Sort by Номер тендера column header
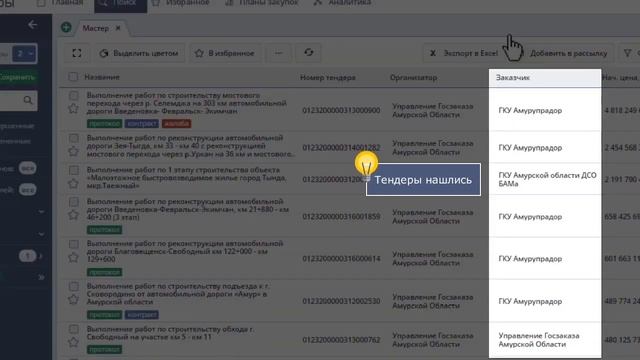The image size is (640, 360). tap(328, 77)
